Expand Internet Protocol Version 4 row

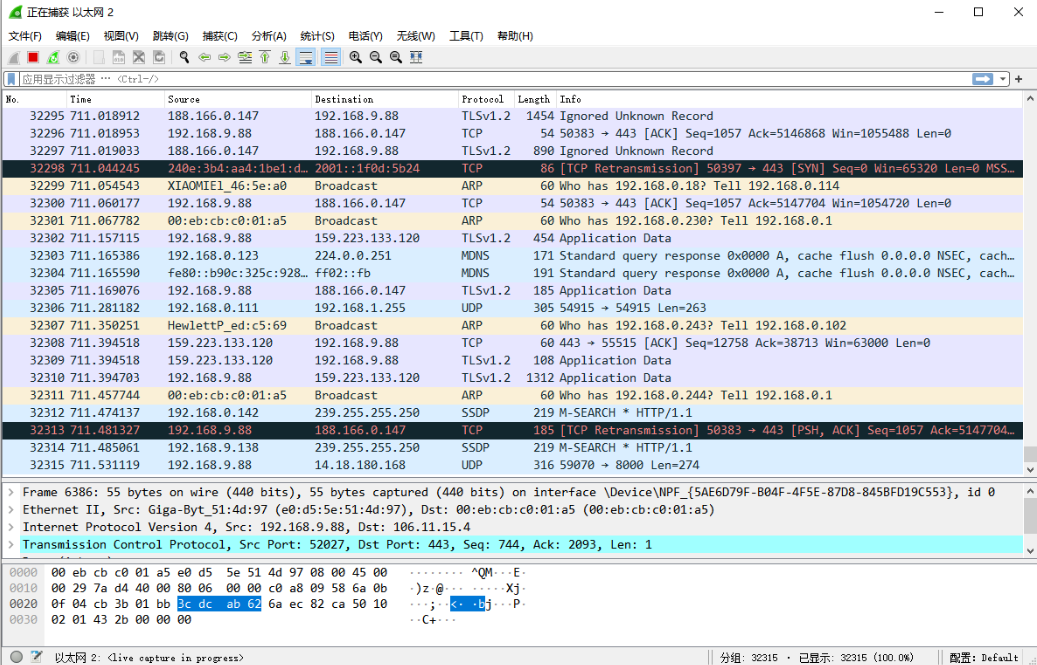[x=11, y=528]
